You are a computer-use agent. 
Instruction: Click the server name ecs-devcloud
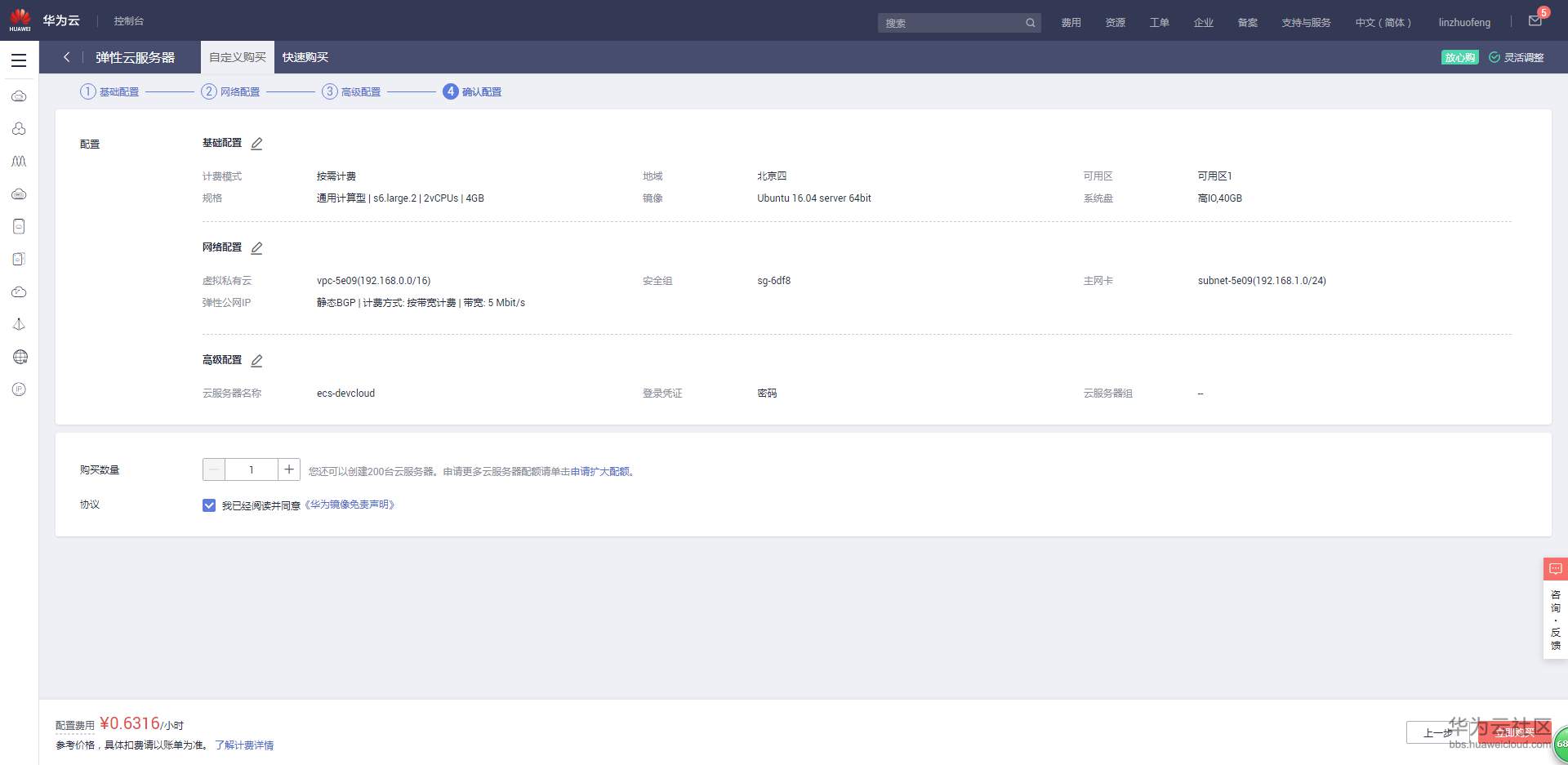pos(346,394)
